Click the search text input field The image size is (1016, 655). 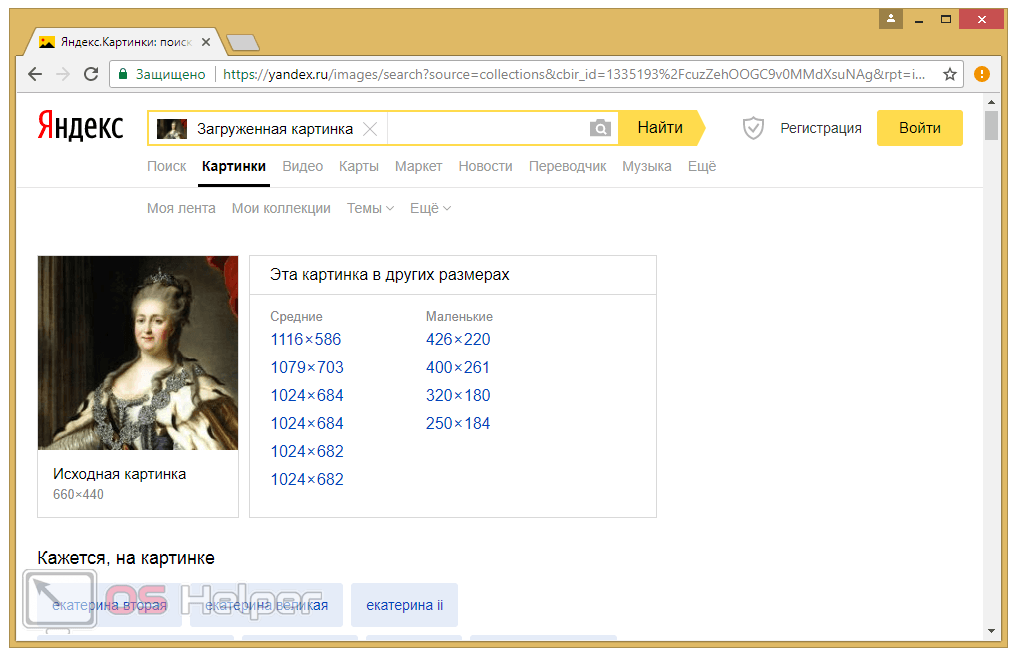point(487,128)
